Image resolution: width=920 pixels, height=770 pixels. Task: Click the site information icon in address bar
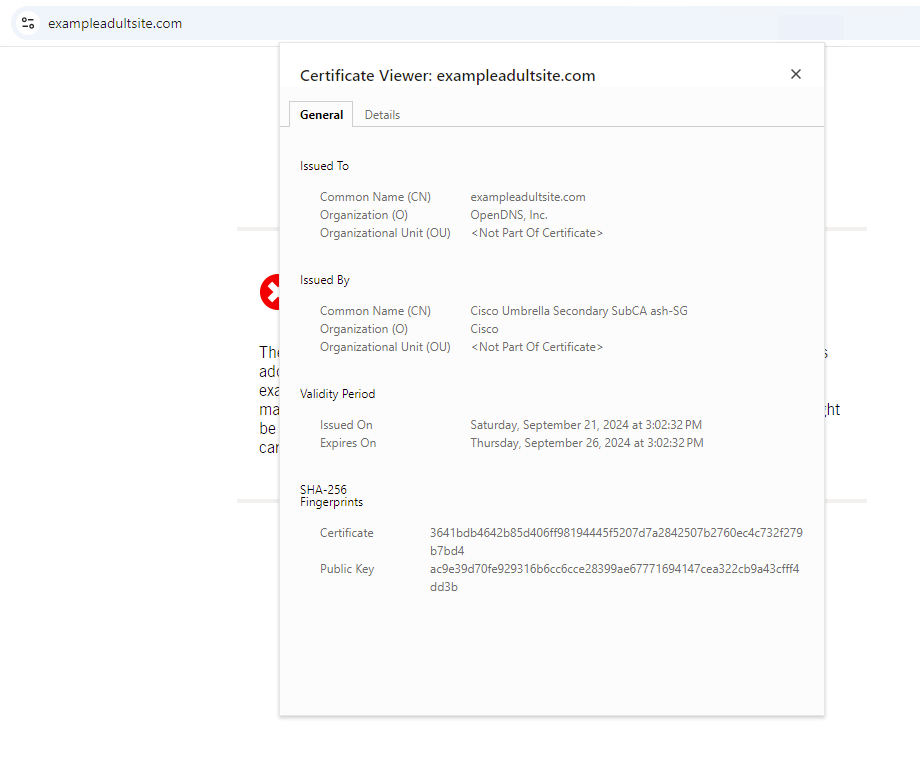[x=28, y=23]
